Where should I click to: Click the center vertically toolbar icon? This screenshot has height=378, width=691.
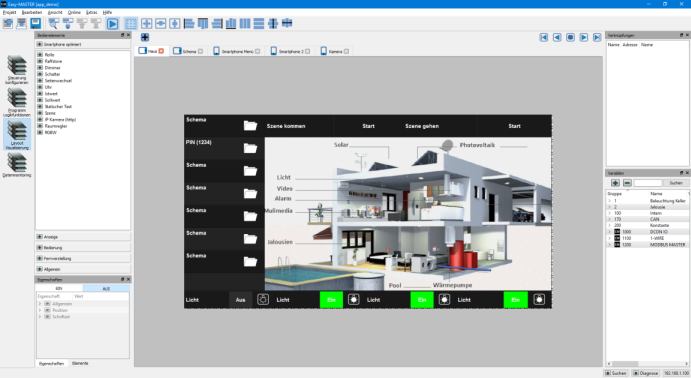(273, 23)
